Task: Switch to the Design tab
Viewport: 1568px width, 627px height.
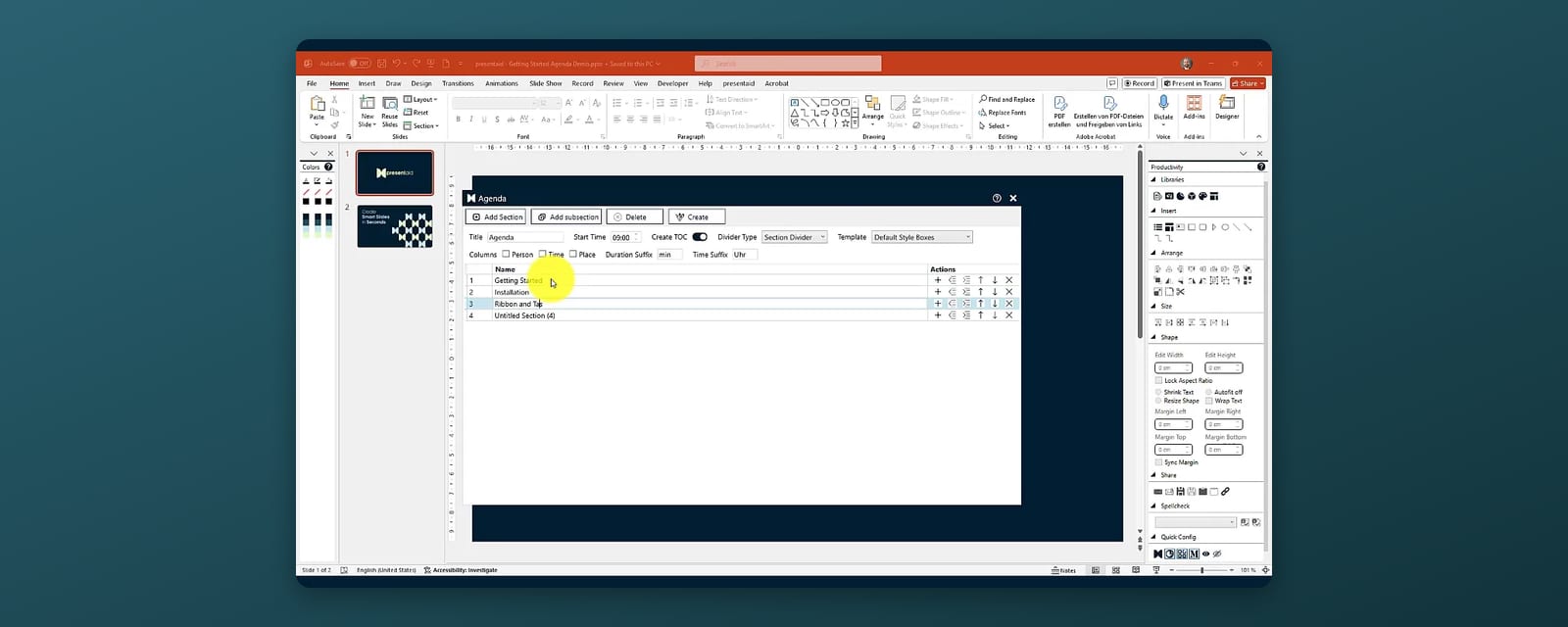Action: tap(421, 83)
